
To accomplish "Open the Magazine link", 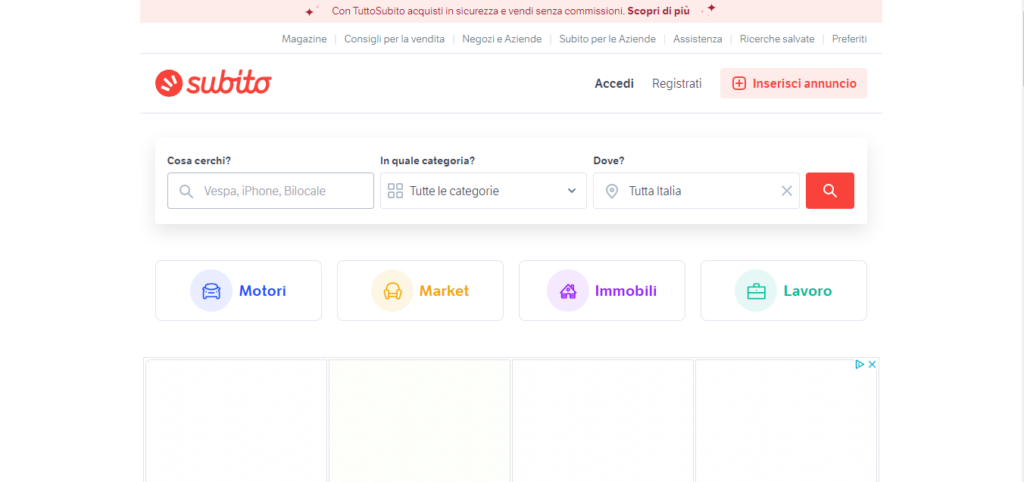I will coord(304,39).
